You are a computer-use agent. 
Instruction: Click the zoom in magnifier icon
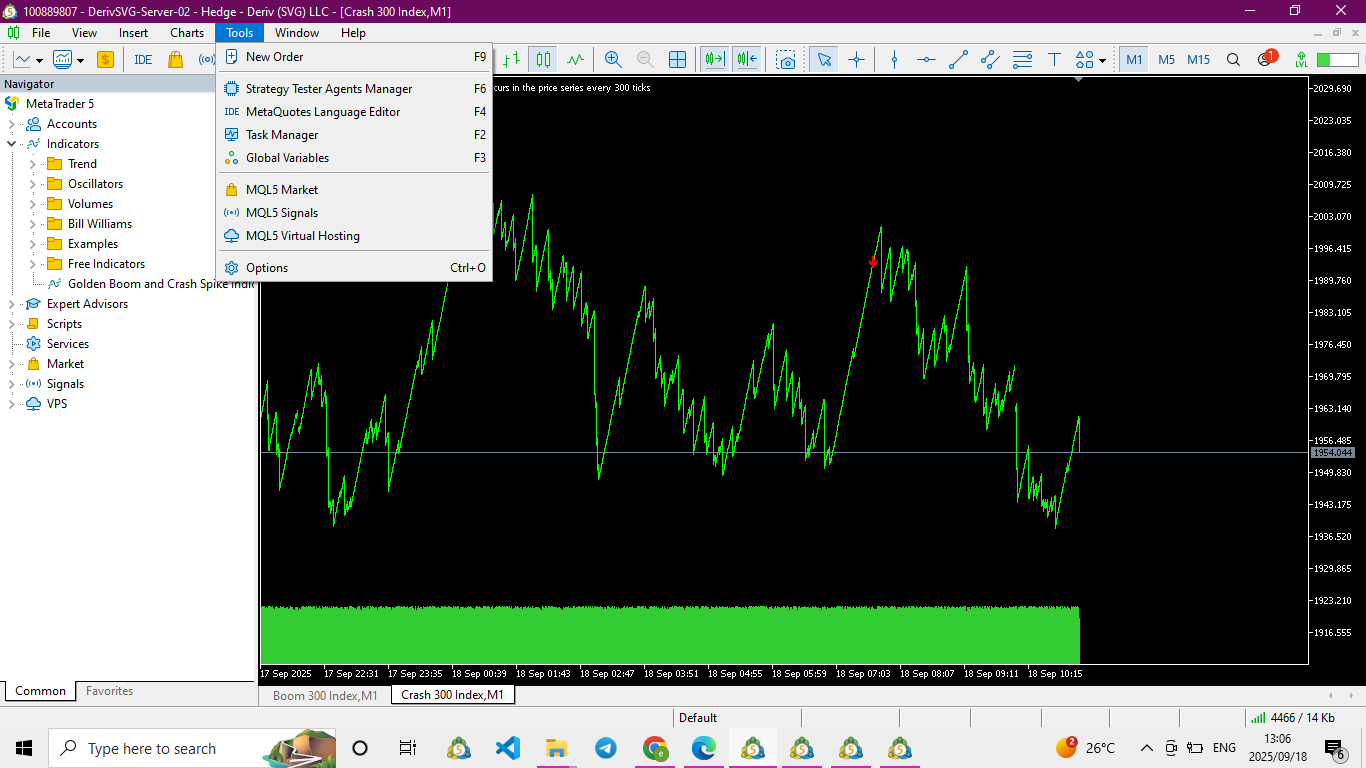613,60
